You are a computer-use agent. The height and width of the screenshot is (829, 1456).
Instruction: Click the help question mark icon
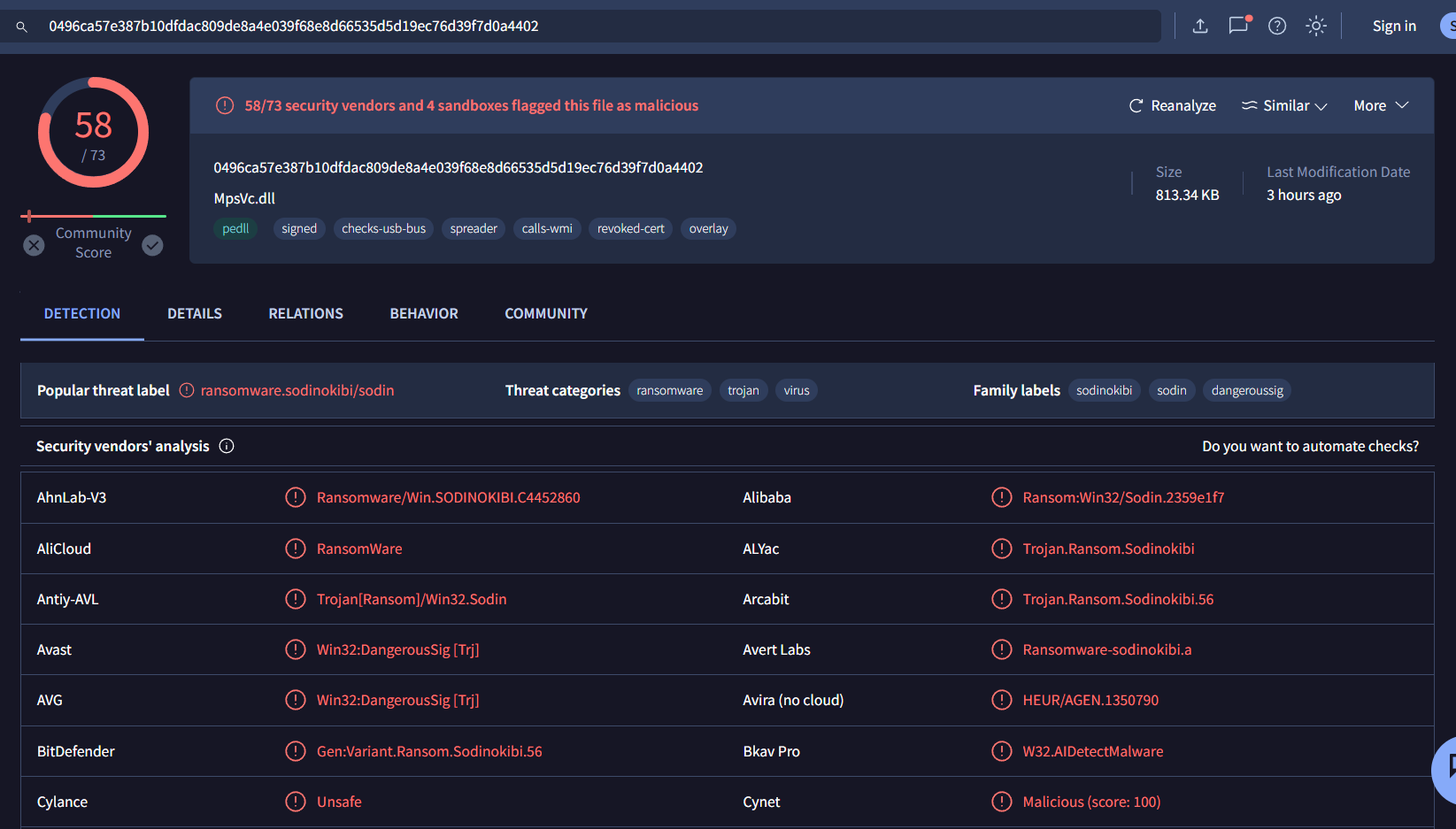[x=1277, y=26]
